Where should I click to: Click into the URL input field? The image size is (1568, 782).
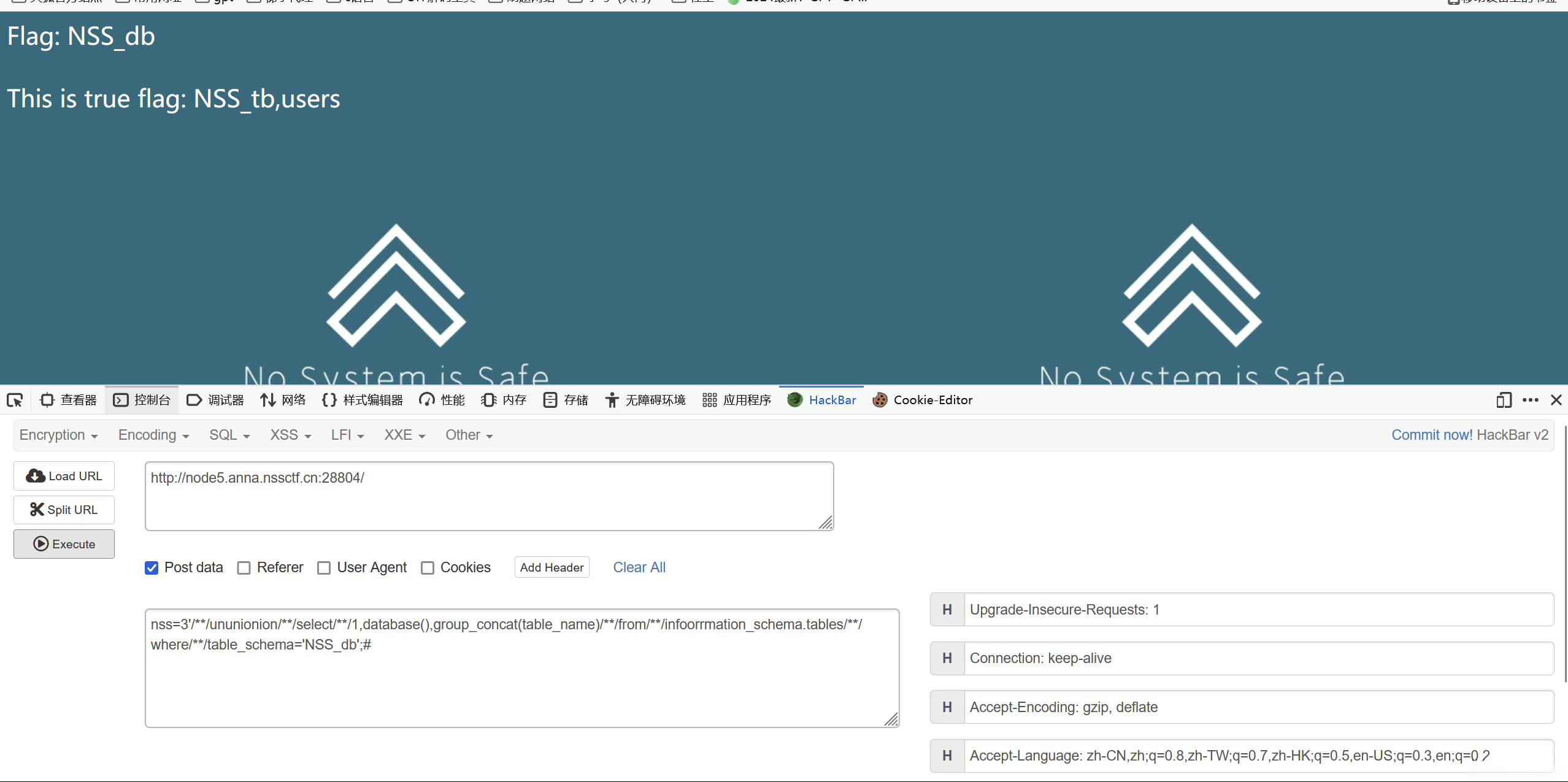point(488,496)
